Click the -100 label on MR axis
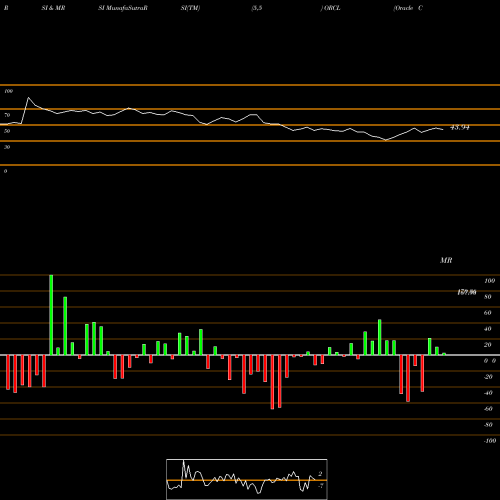Screen dimensions: 500x500 [x=490, y=441]
